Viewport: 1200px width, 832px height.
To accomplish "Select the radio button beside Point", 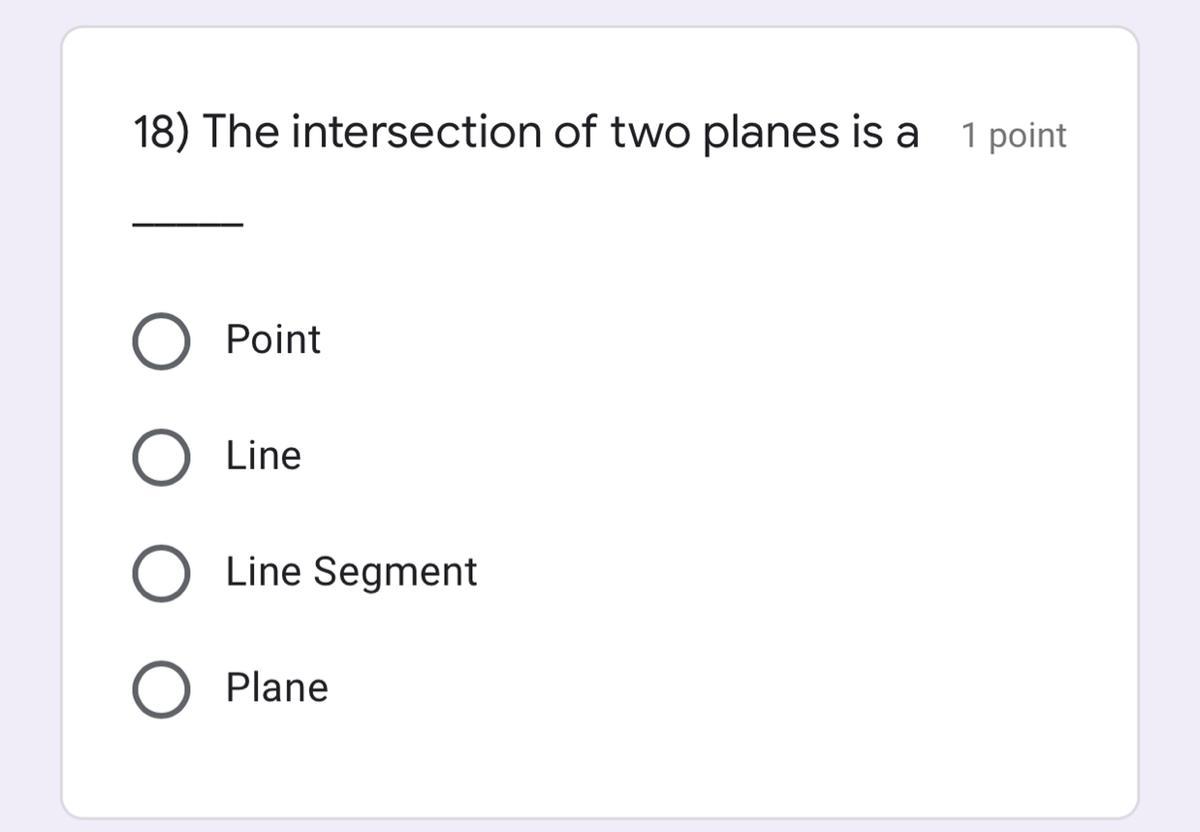I will point(160,341).
